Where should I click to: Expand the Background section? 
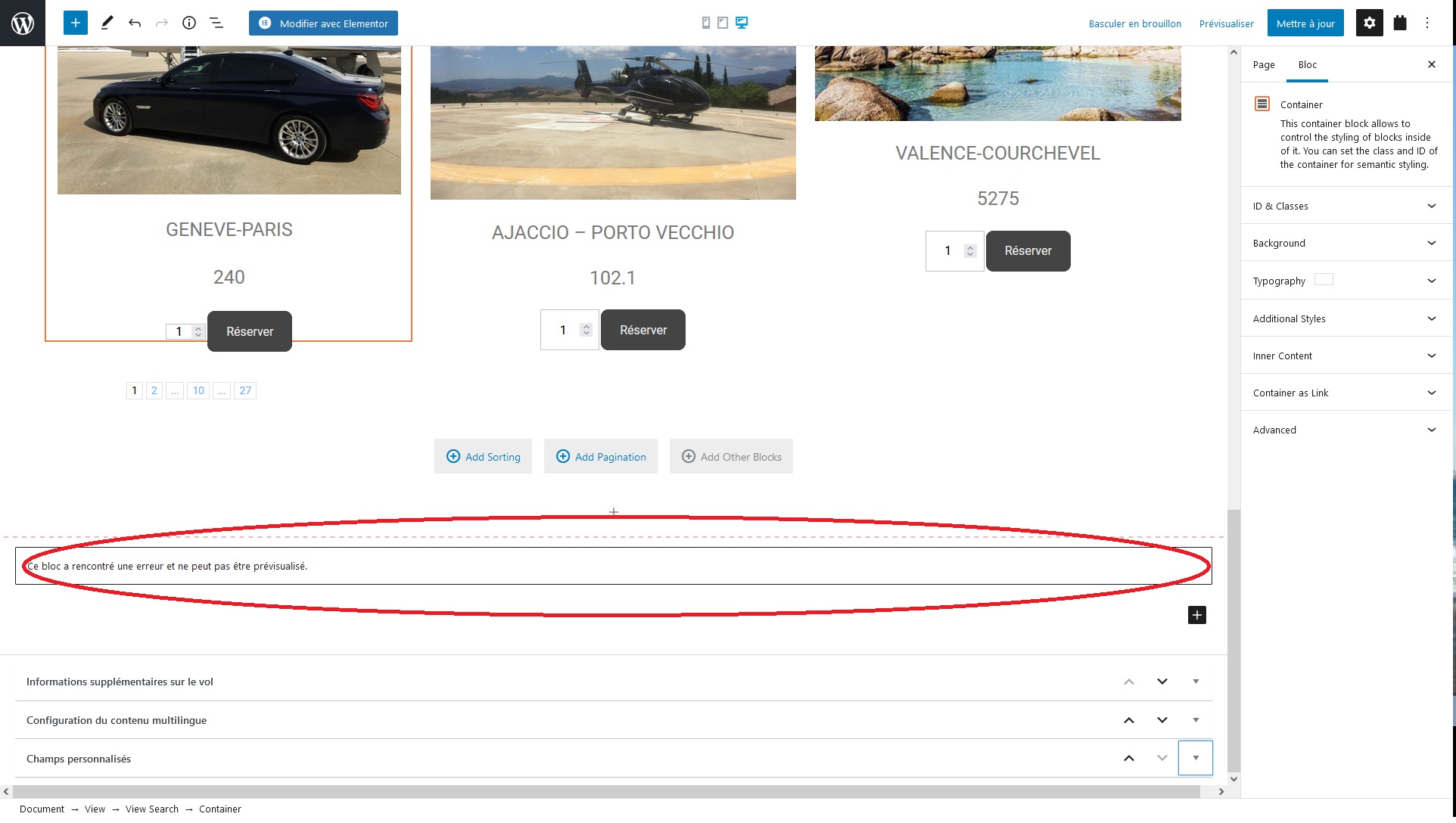pyautogui.click(x=1346, y=243)
